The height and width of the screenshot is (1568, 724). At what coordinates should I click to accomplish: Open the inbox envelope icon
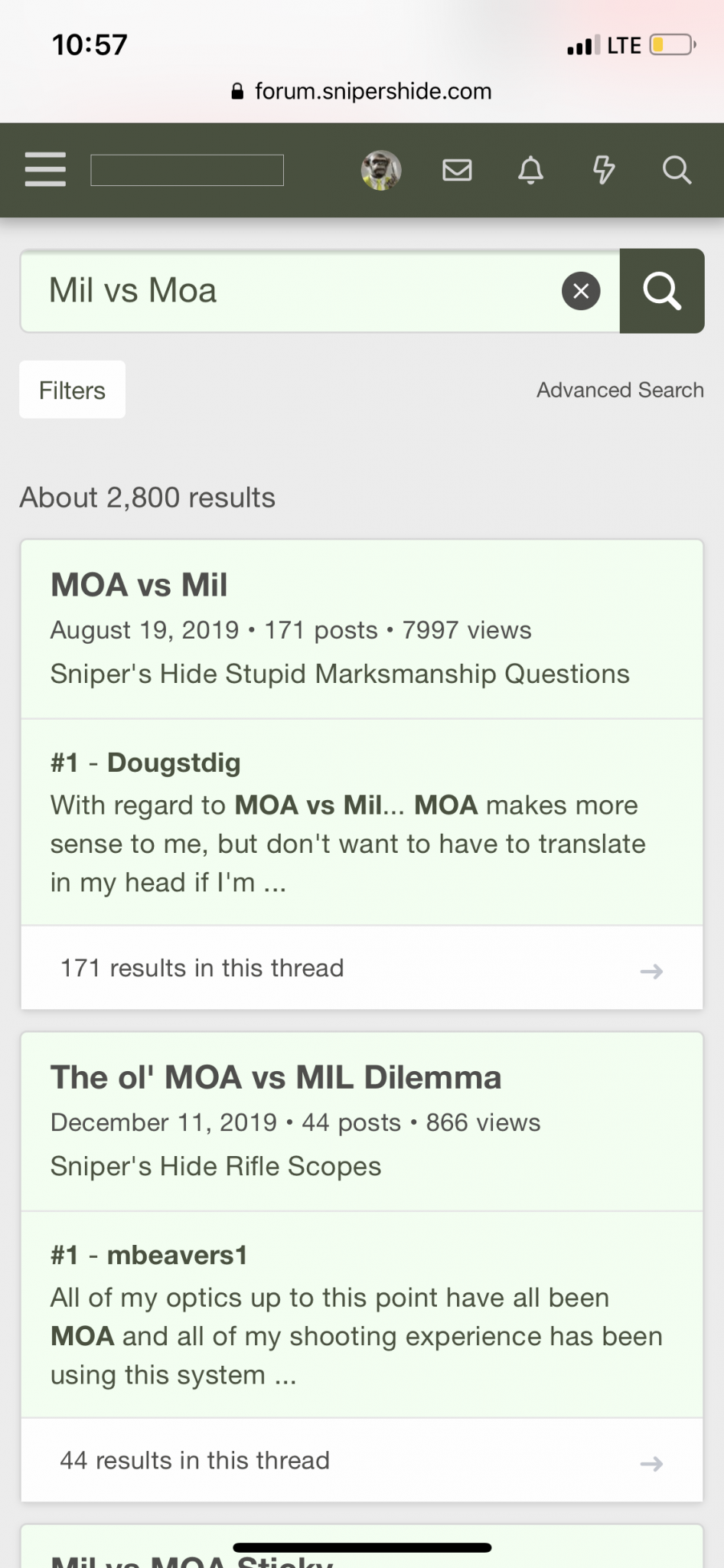[x=457, y=169]
